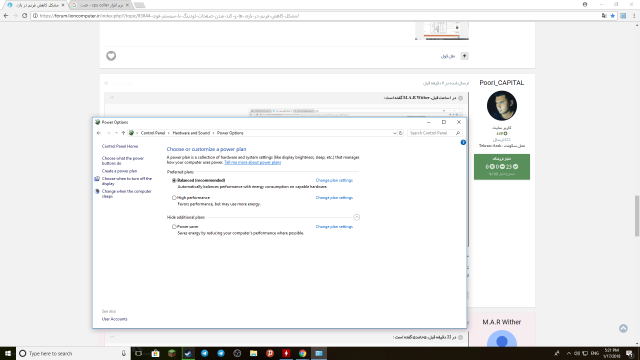Viewport: 640px width, 360px height.
Task: Click Poori_CAPITAL's avatar picture
Action: (x=502, y=106)
